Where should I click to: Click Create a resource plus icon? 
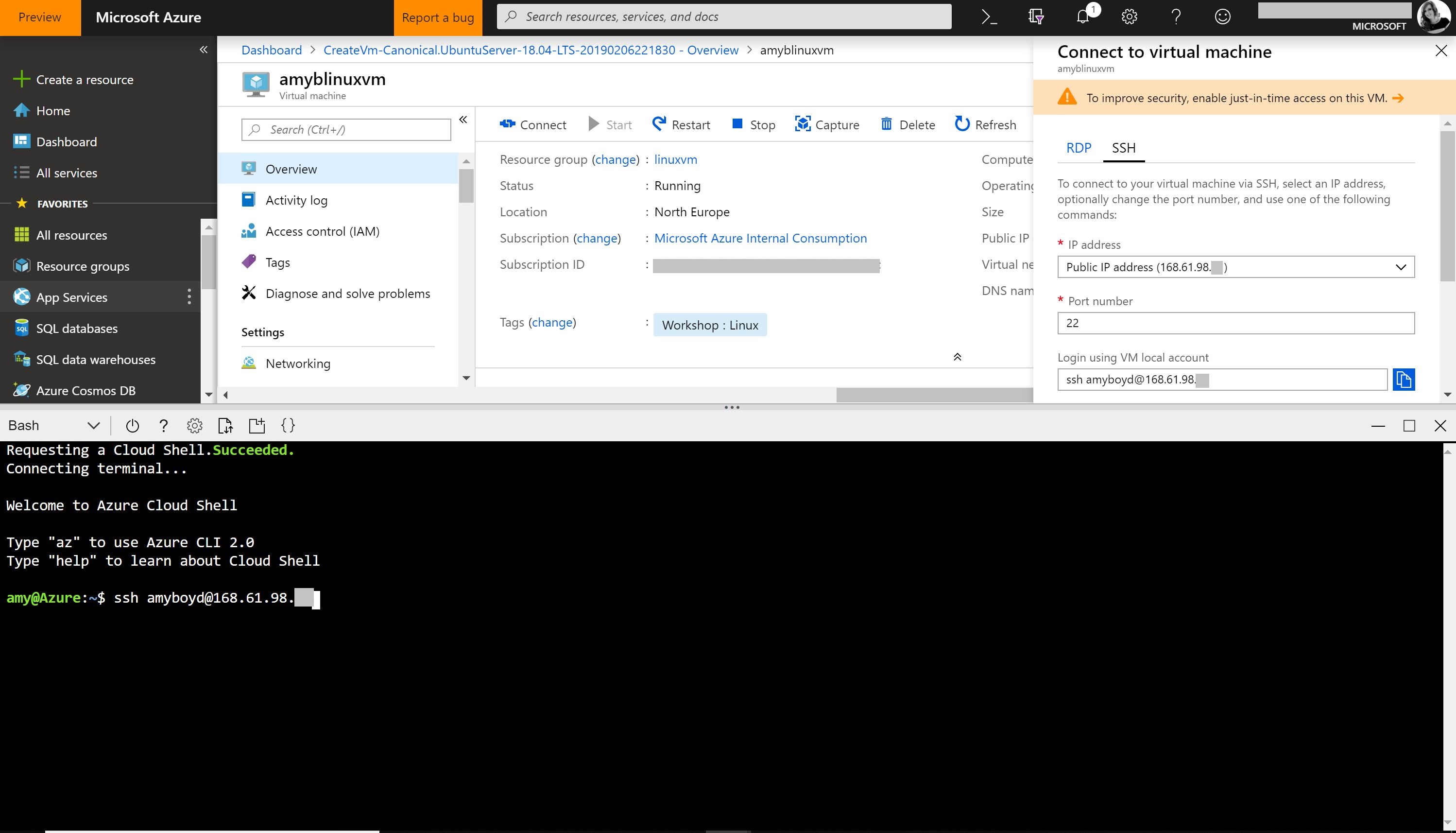(21, 79)
